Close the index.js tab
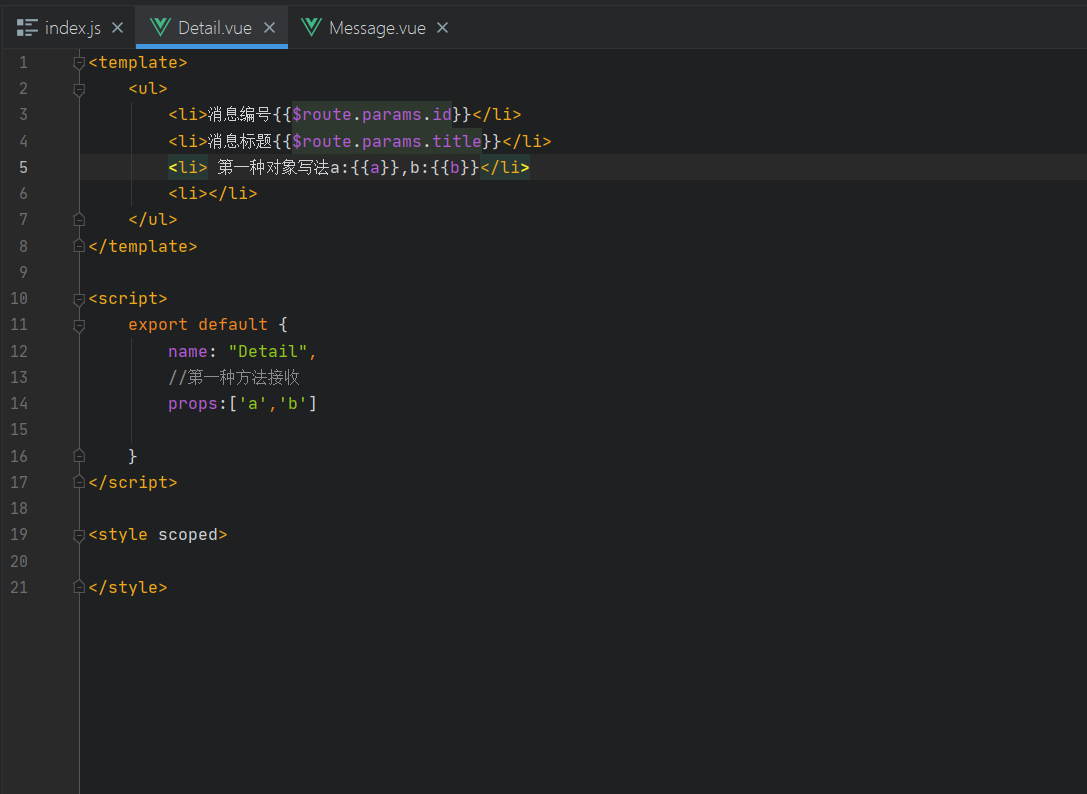The image size is (1087, 794). click(x=118, y=28)
